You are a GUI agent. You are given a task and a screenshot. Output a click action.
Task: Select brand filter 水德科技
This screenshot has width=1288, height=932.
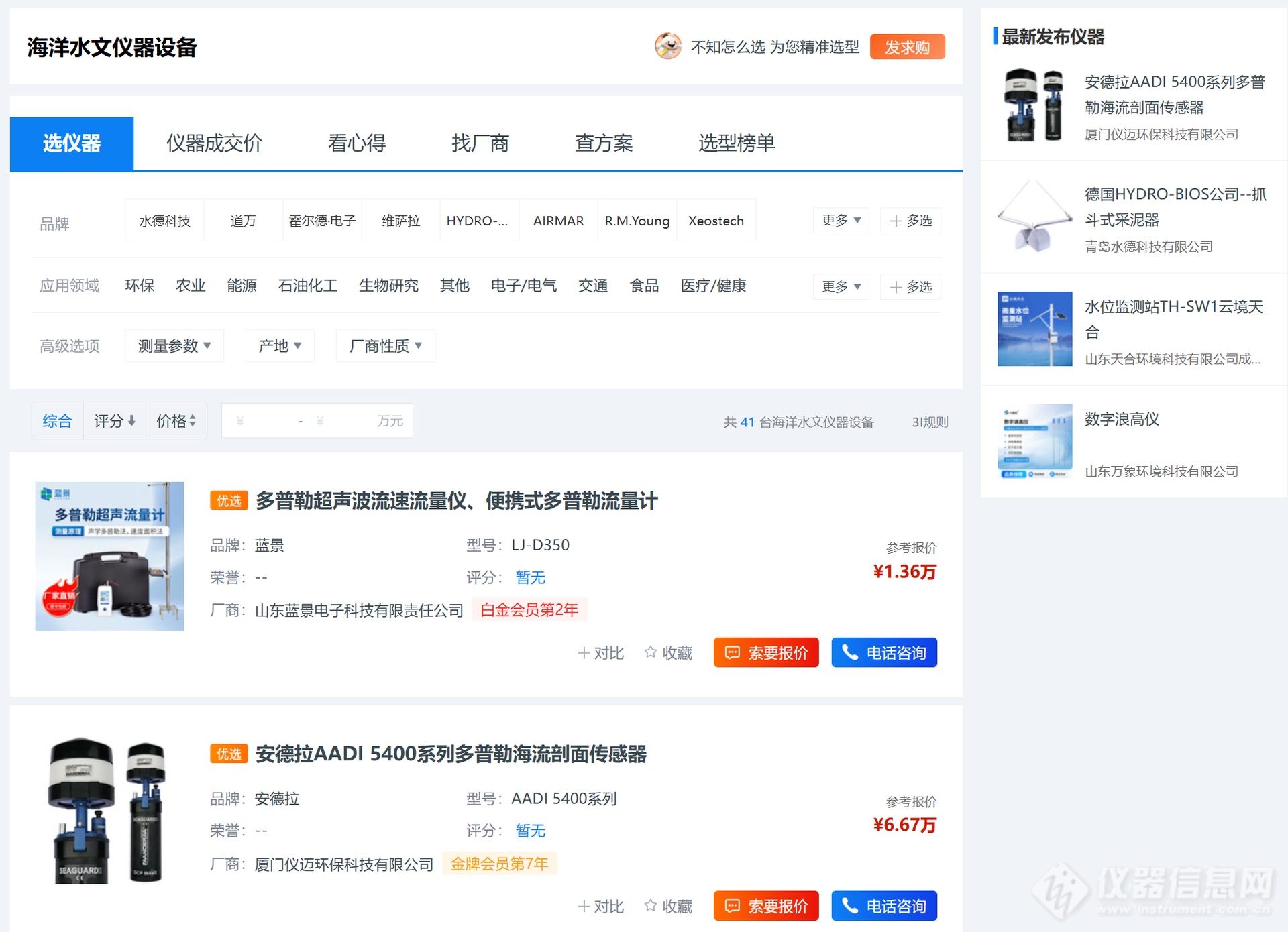coord(164,221)
